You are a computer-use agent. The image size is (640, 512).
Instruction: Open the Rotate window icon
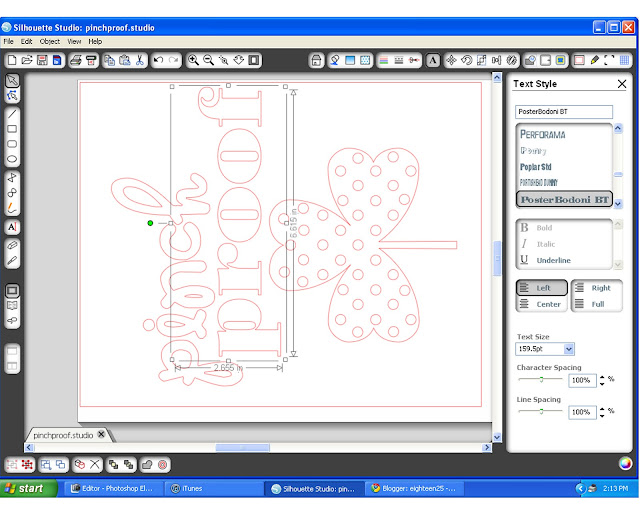point(466,60)
